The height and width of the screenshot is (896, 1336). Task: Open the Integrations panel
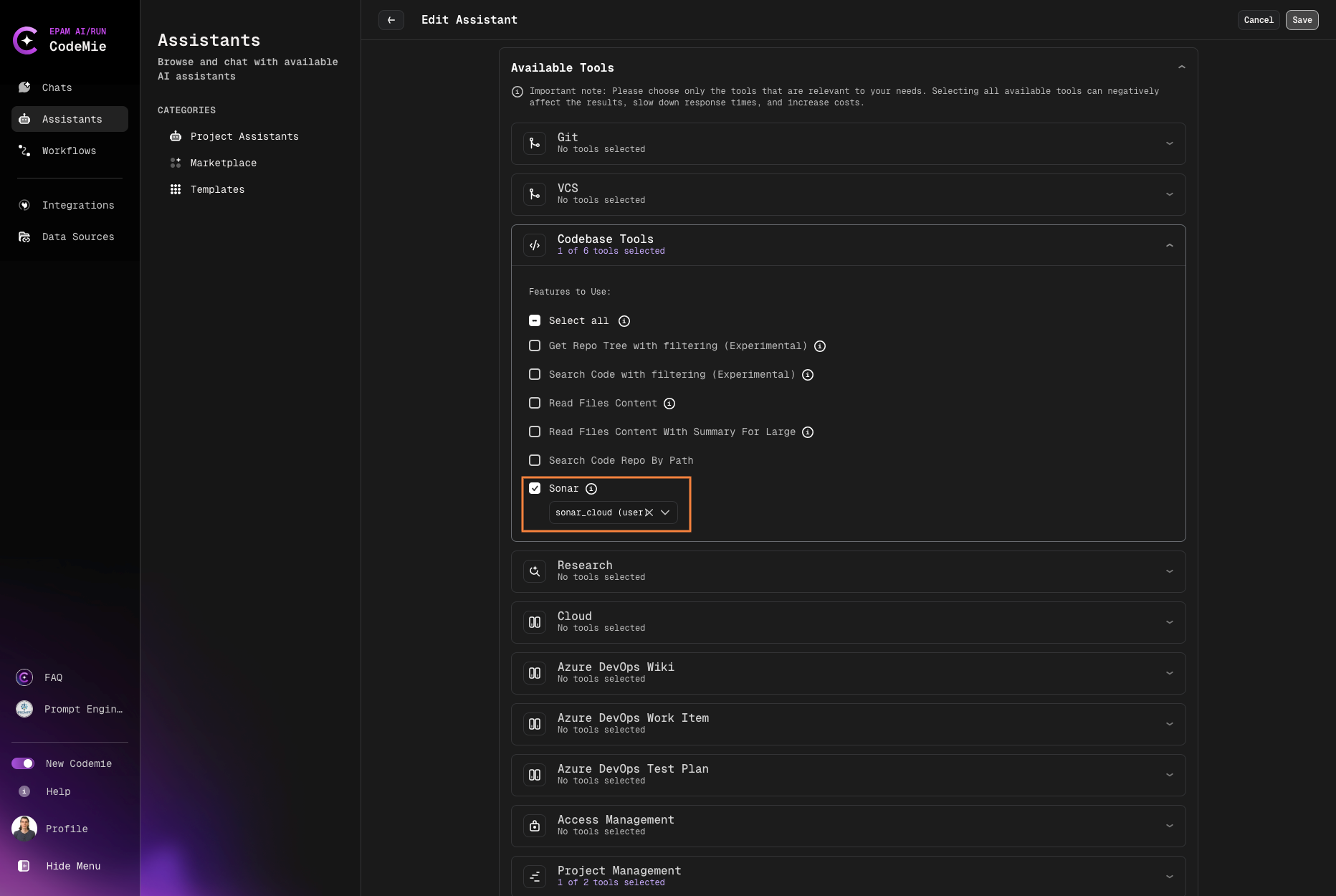pyautogui.click(x=78, y=205)
